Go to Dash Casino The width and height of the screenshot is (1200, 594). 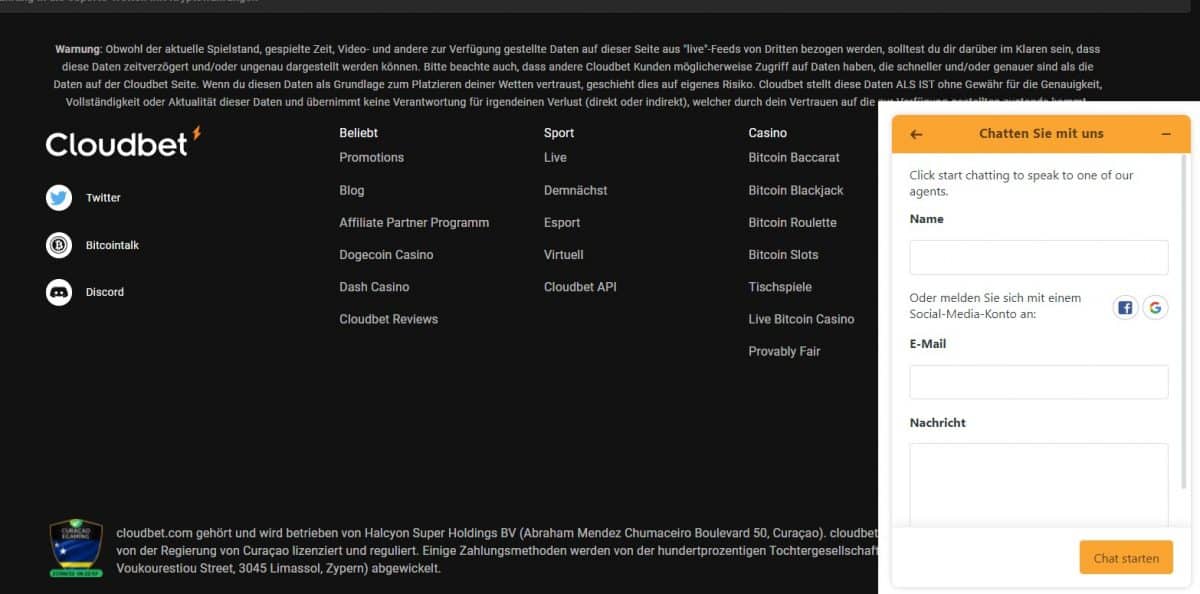[x=374, y=287]
